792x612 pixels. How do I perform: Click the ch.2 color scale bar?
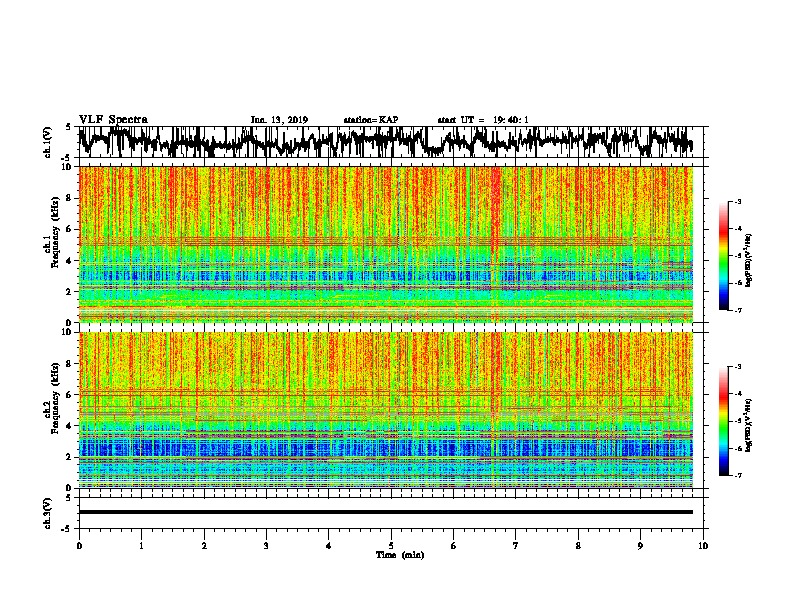pyautogui.click(x=724, y=421)
